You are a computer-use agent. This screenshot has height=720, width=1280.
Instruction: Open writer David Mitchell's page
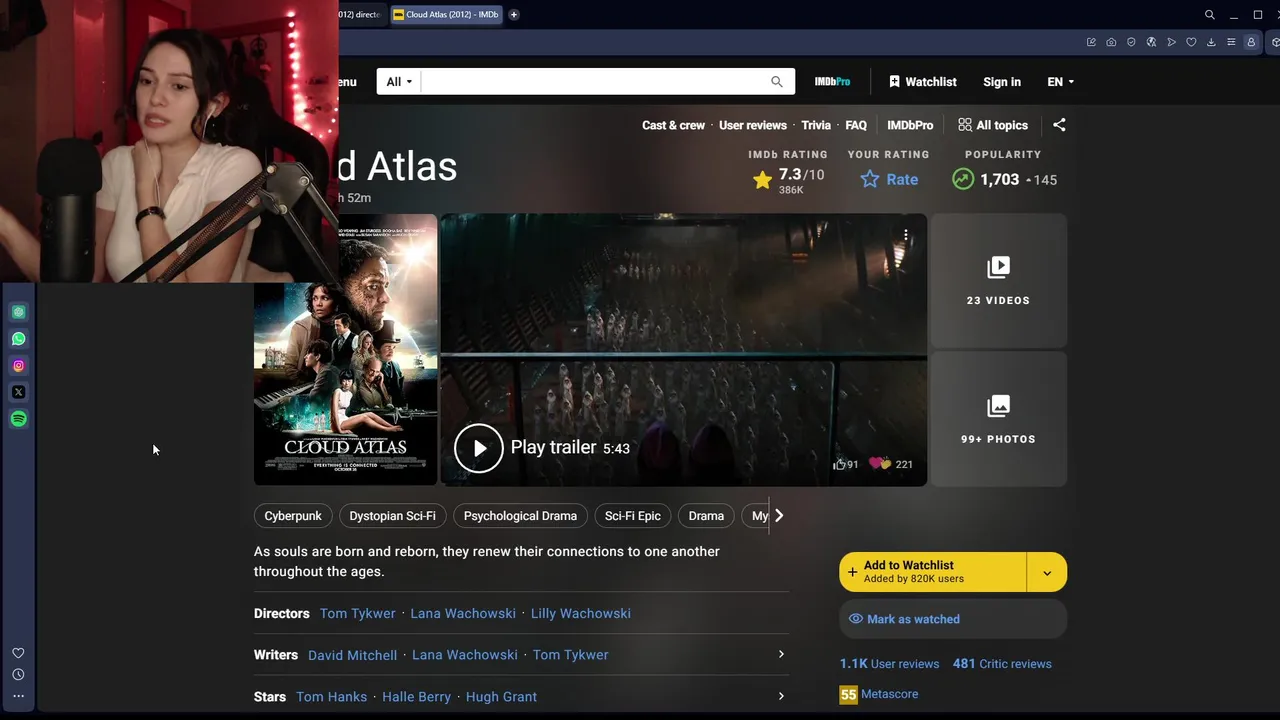click(352, 655)
